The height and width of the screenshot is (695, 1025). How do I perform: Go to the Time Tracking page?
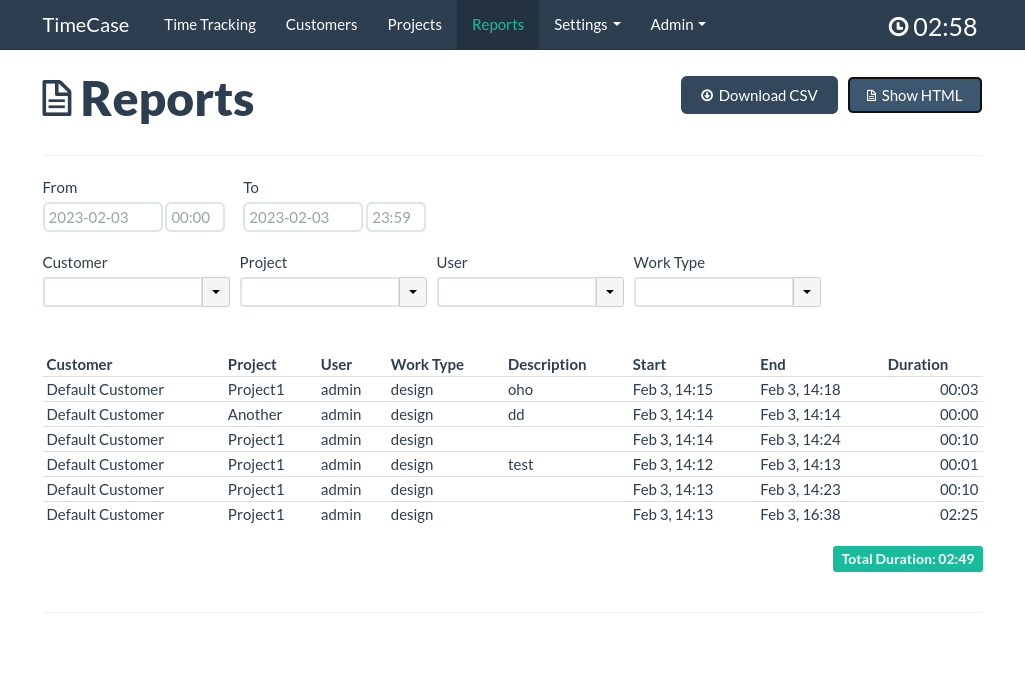[210, 25]
